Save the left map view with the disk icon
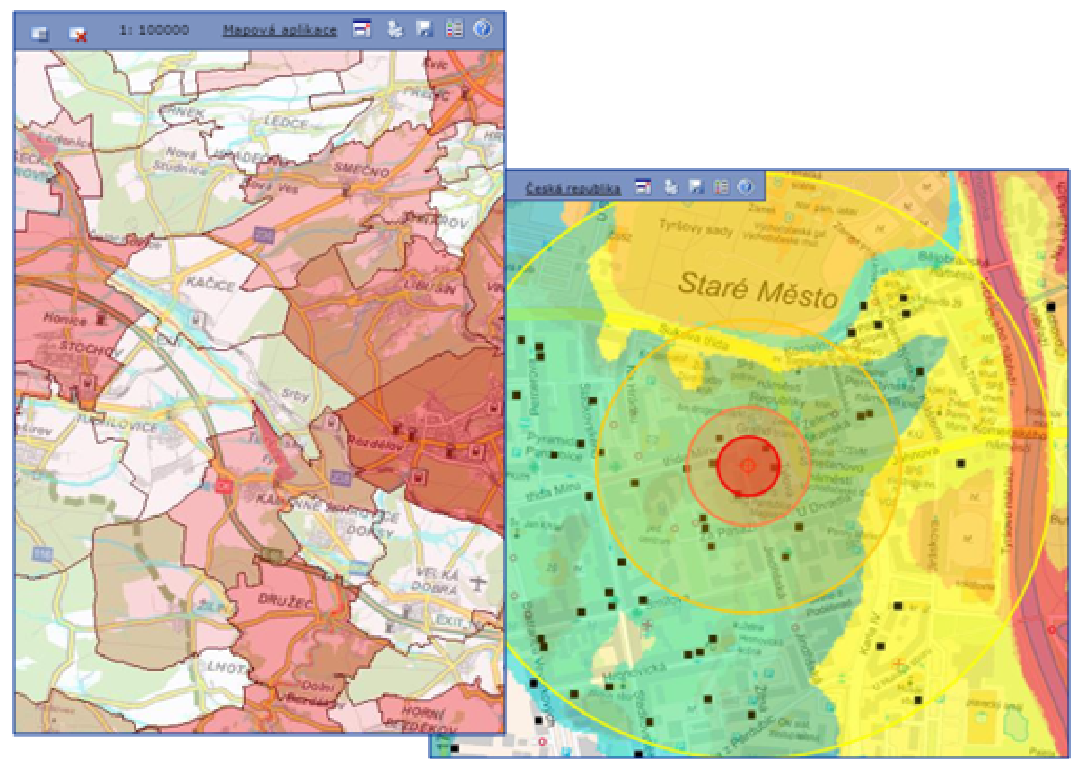The image size is (1080, 768). (x=423, y=29)
